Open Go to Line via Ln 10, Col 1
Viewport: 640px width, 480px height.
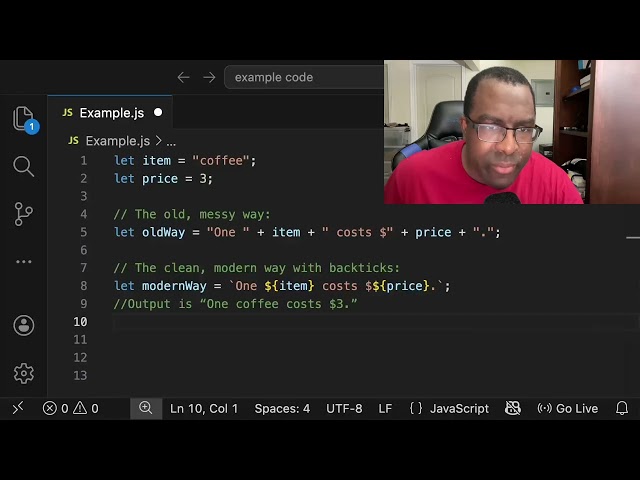click(204, 409)
